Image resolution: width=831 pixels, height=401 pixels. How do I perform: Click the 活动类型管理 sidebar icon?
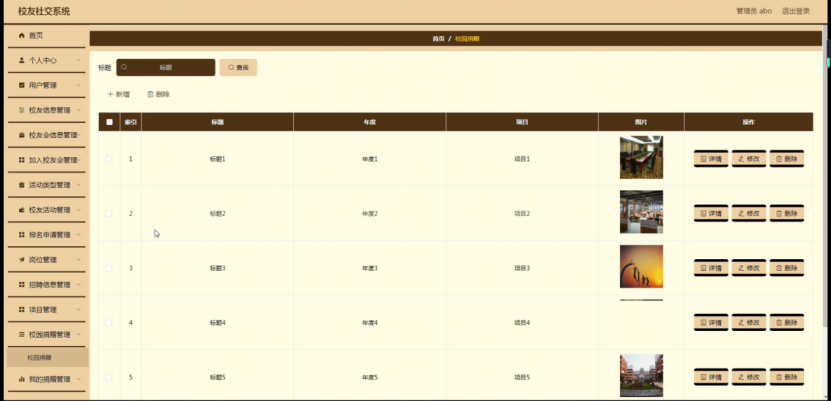pos(22,185)
